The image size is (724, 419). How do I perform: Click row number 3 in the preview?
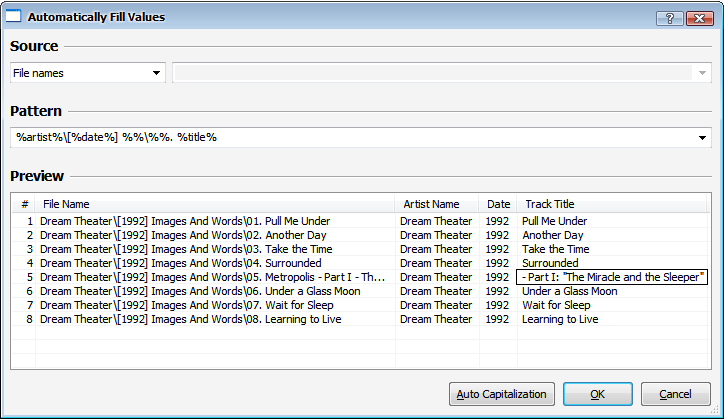tap(30, 249)
